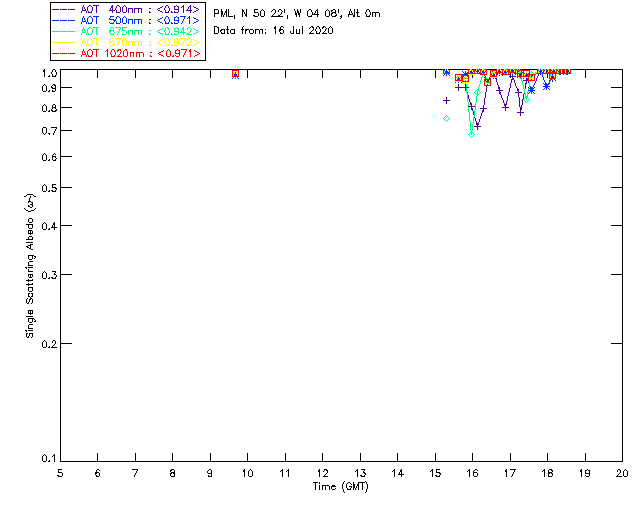Image resolution: width=640 pixels, height=512 pixels.
Task: Click the Time (GMT) axis label
Action: point(341,486)
